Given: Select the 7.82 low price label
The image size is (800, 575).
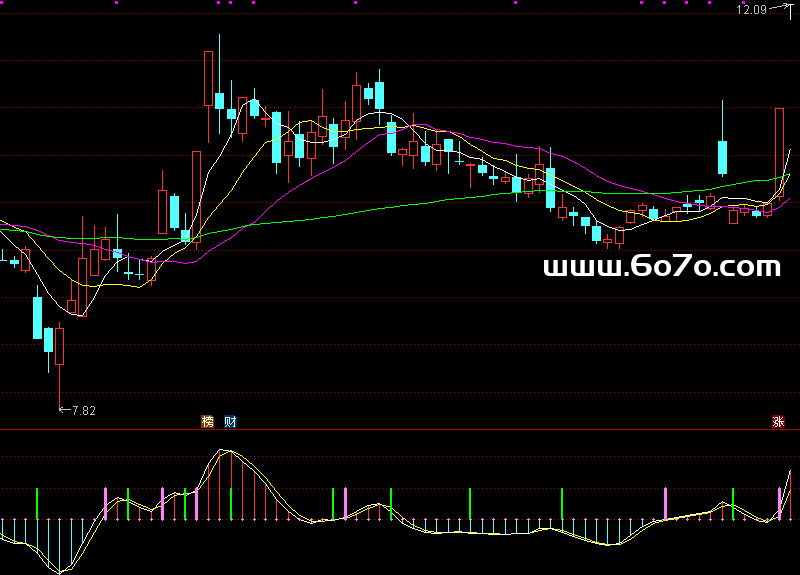Looking at the screenshot, I should (x=84, y=411).
